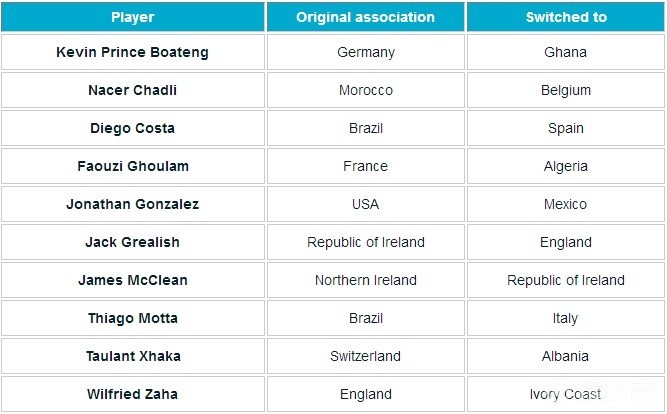Screen dimensions: 668x414
Task: Click the Germany original association cell
Action: [366, 52]
